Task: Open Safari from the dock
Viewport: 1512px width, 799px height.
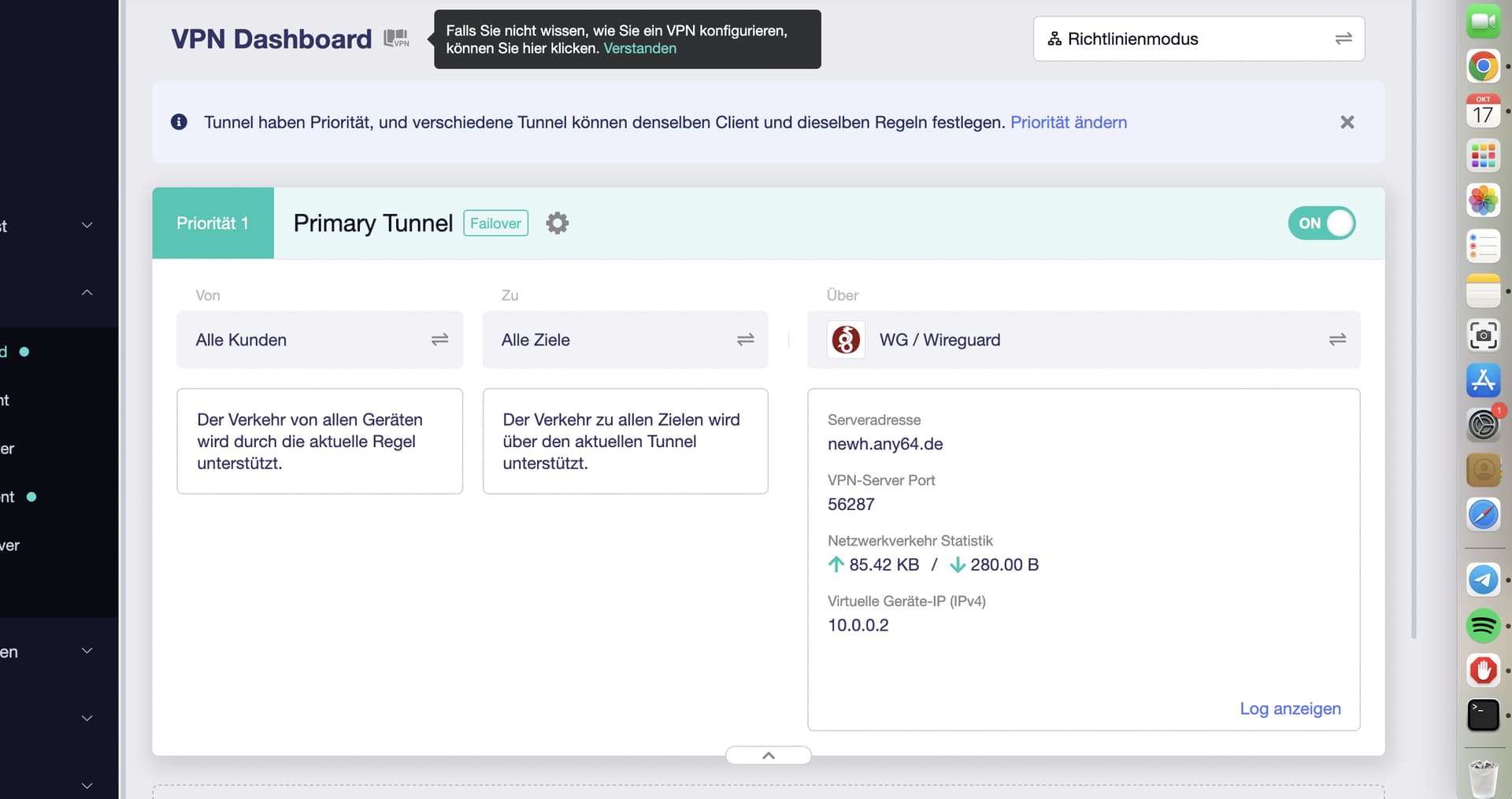Action: pos(1483,515)
